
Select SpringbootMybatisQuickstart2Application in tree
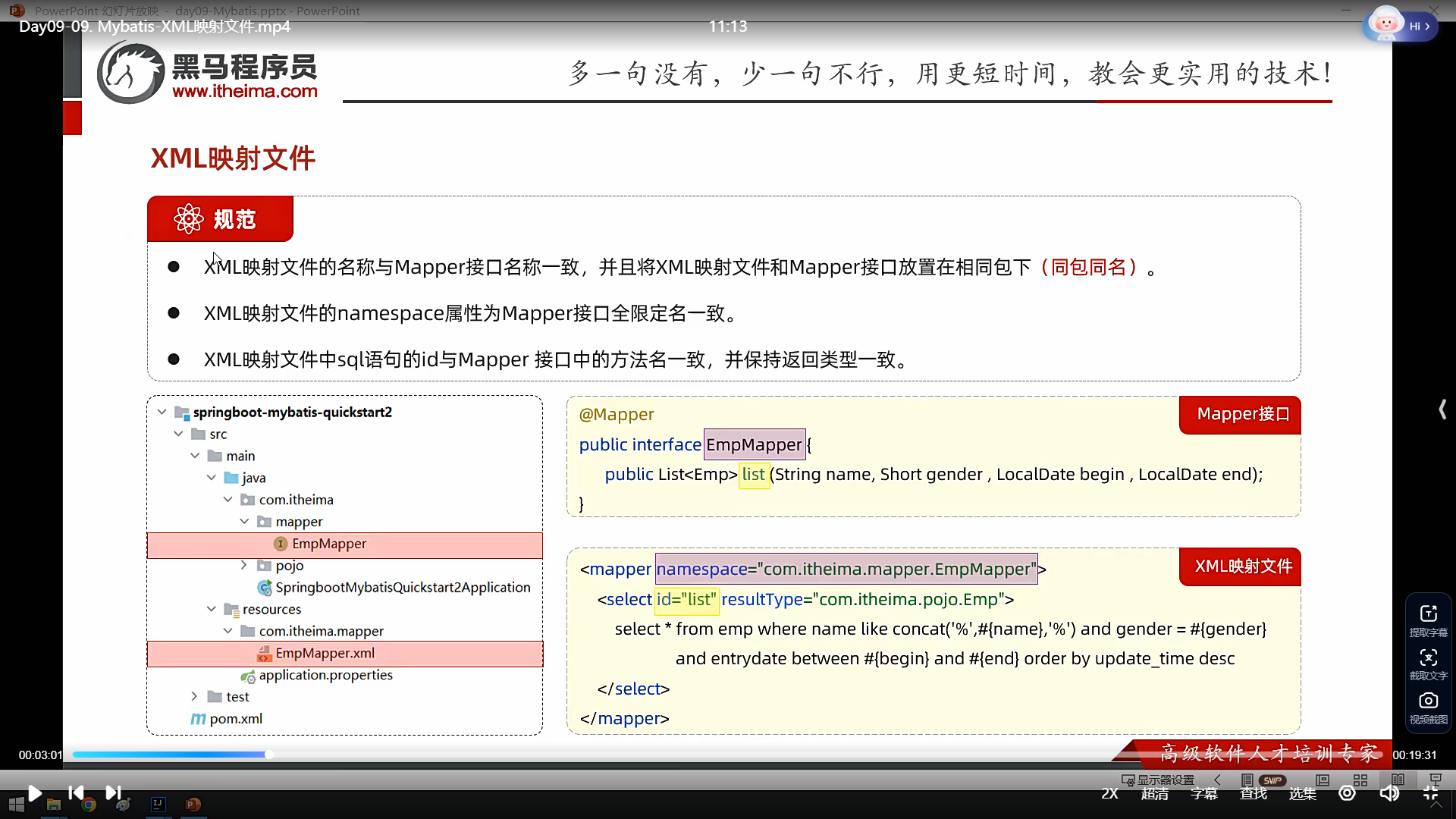(394, 588)
